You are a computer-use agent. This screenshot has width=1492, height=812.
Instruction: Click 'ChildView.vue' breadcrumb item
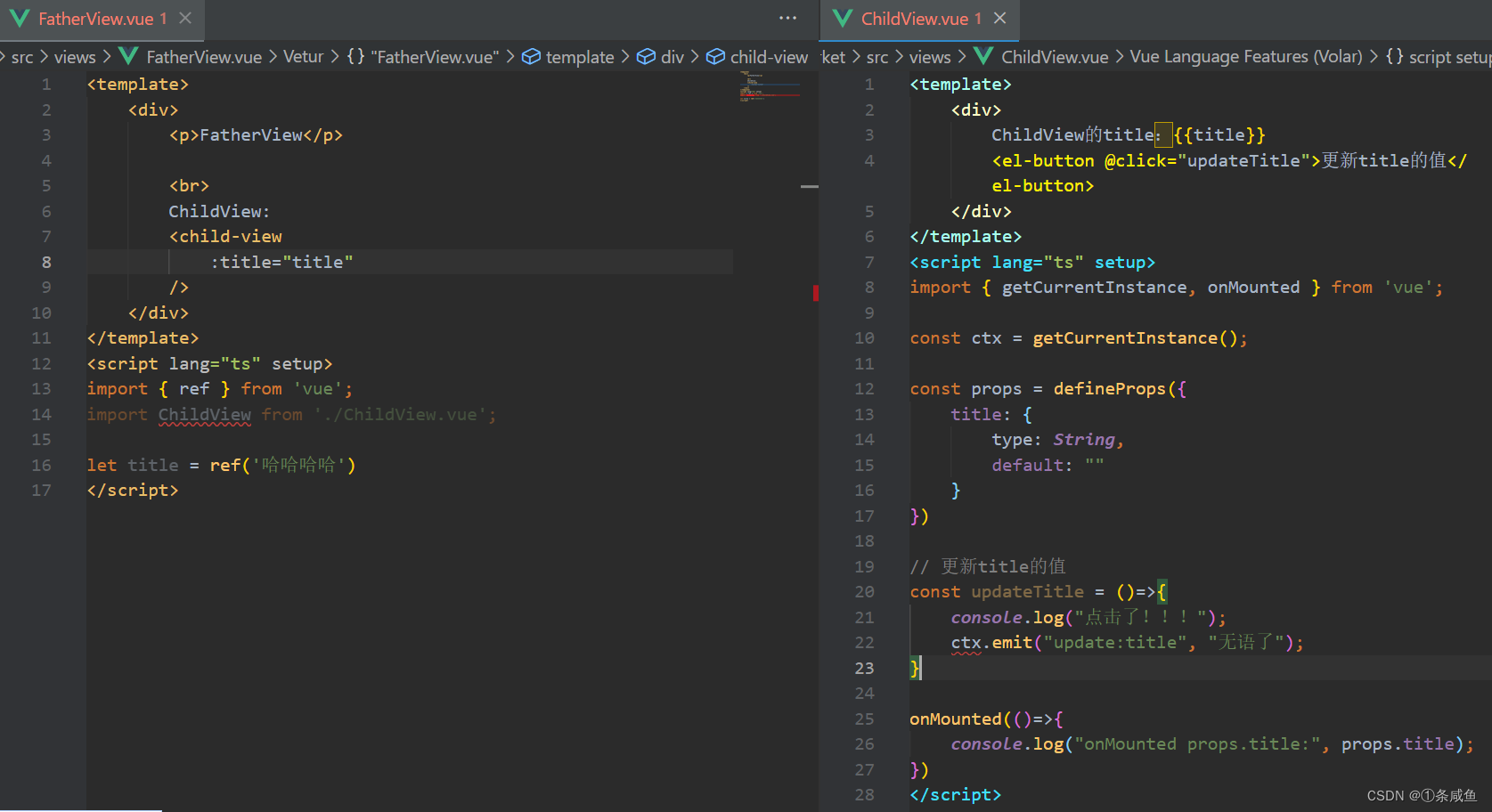pos(1055,57)
